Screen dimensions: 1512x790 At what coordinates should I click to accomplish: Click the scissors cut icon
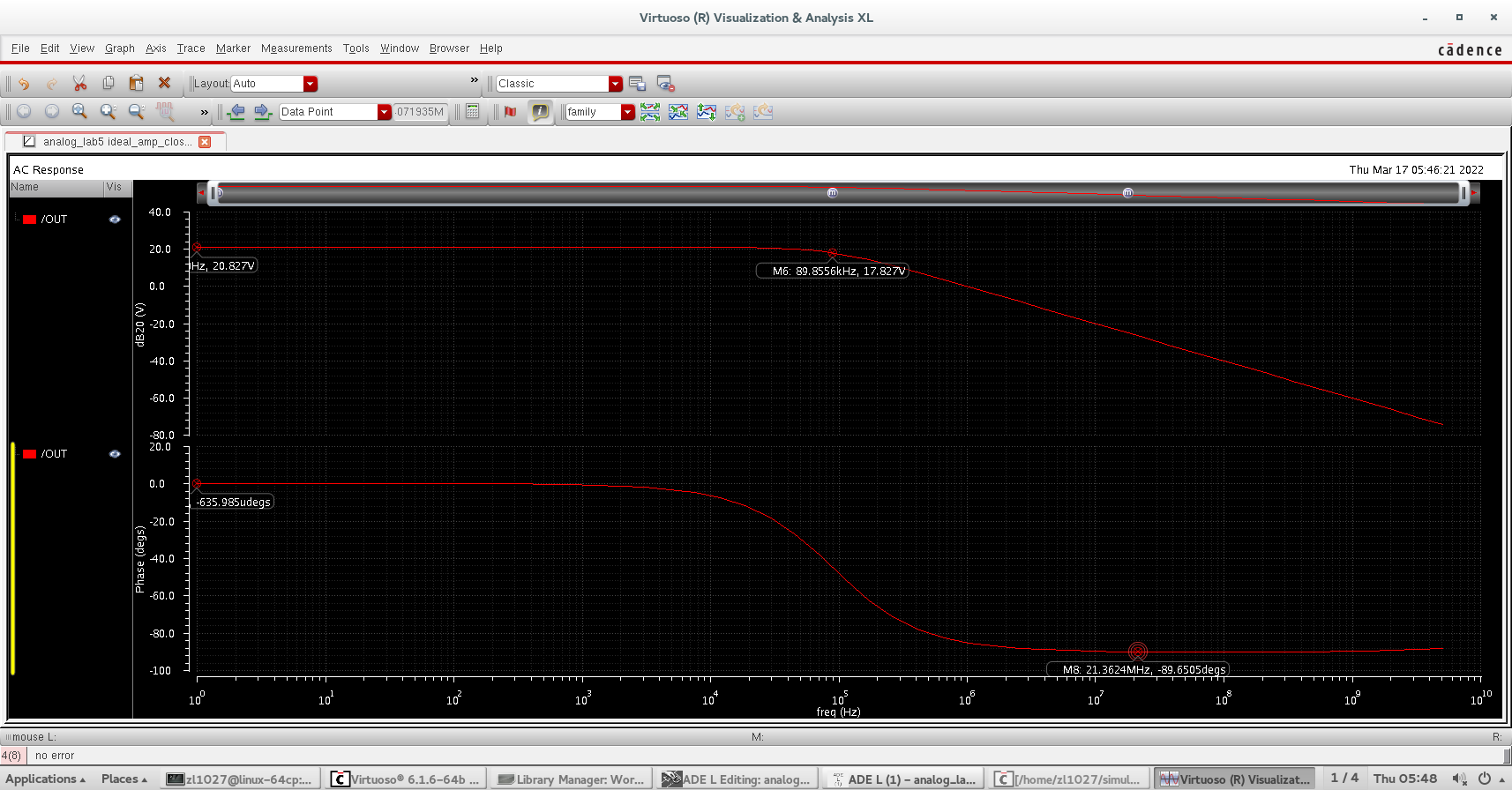(79, 83)
